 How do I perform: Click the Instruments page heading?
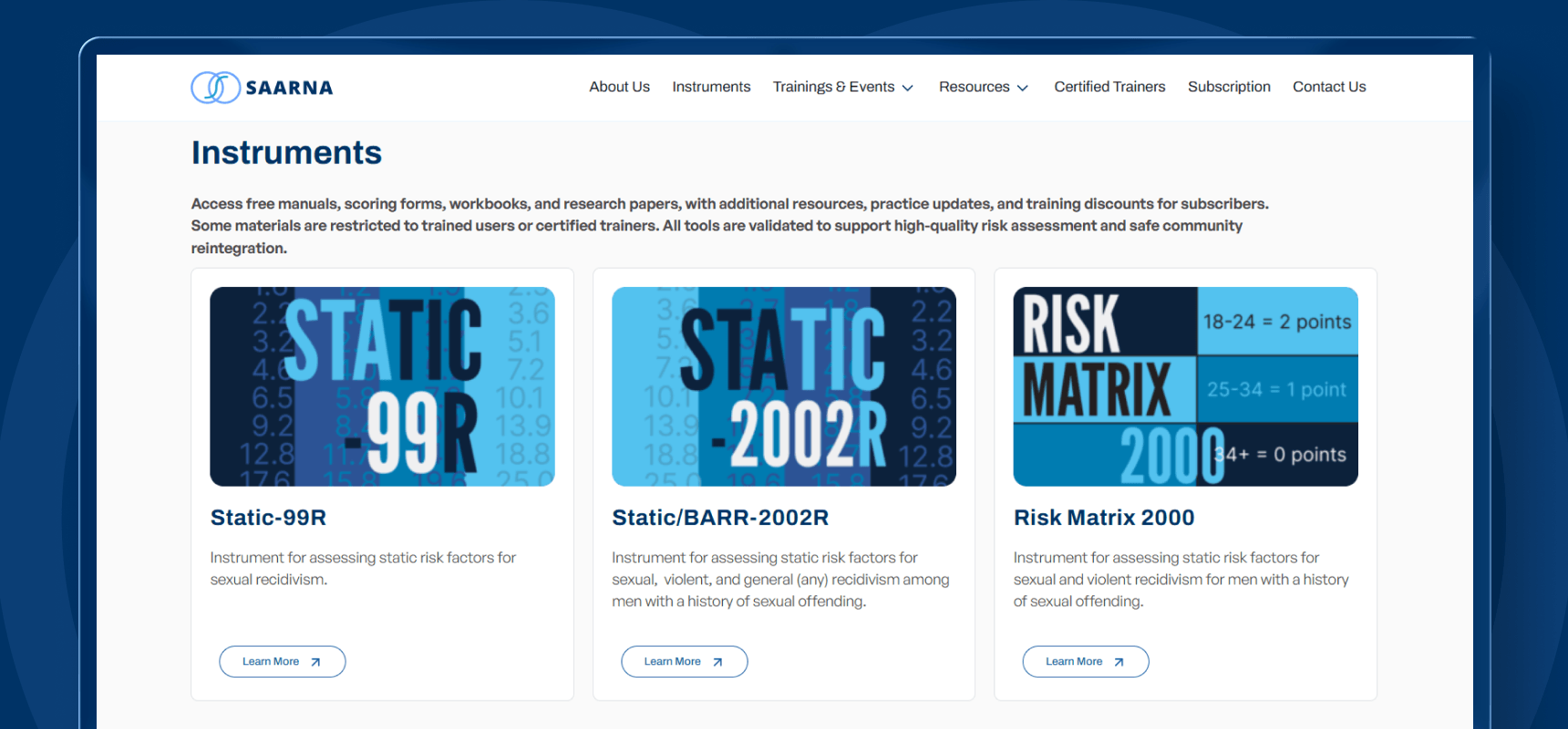click(286, 152)
